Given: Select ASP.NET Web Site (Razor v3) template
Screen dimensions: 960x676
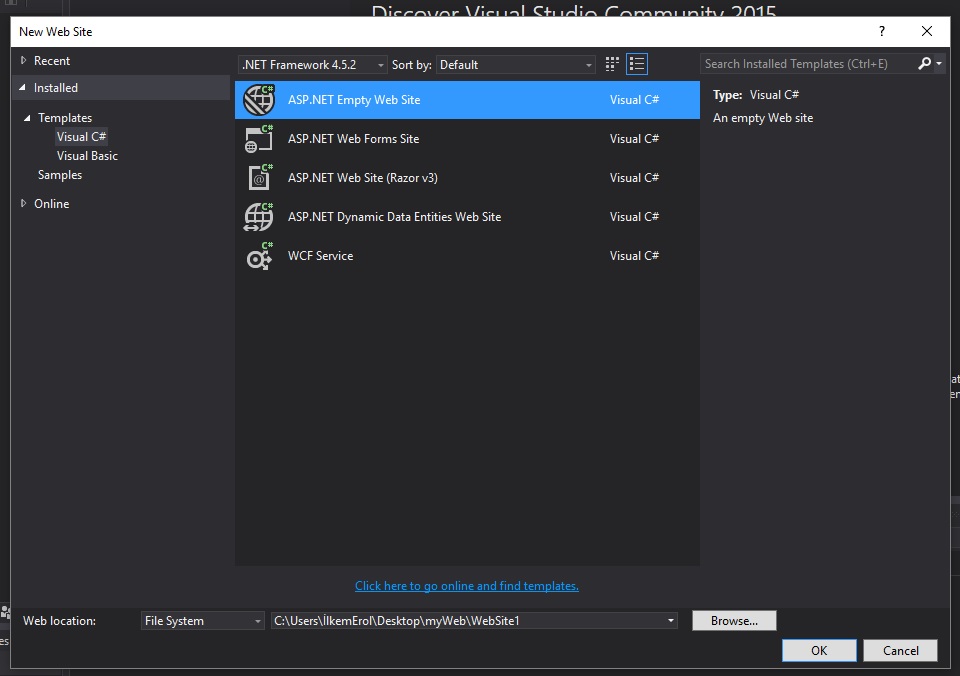Looking at the screenshot, I should [x=467, y=178].
